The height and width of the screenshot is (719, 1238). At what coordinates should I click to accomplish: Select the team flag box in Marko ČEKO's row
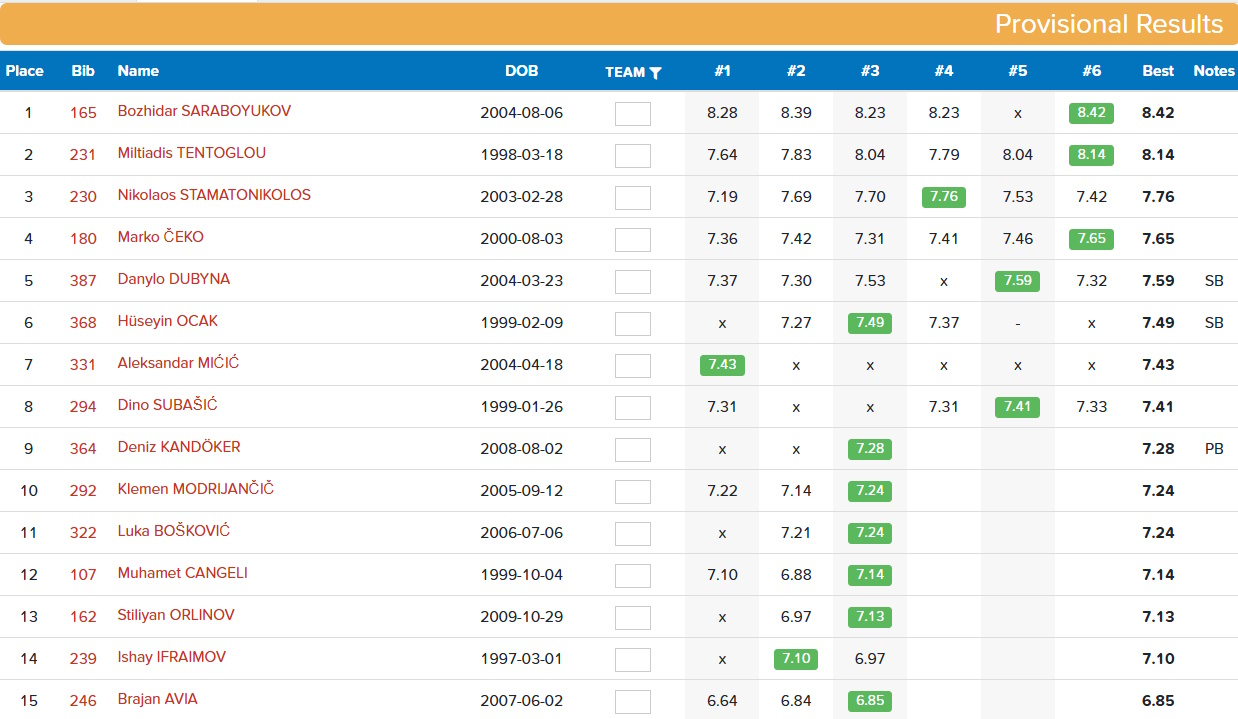pos(632,239)
